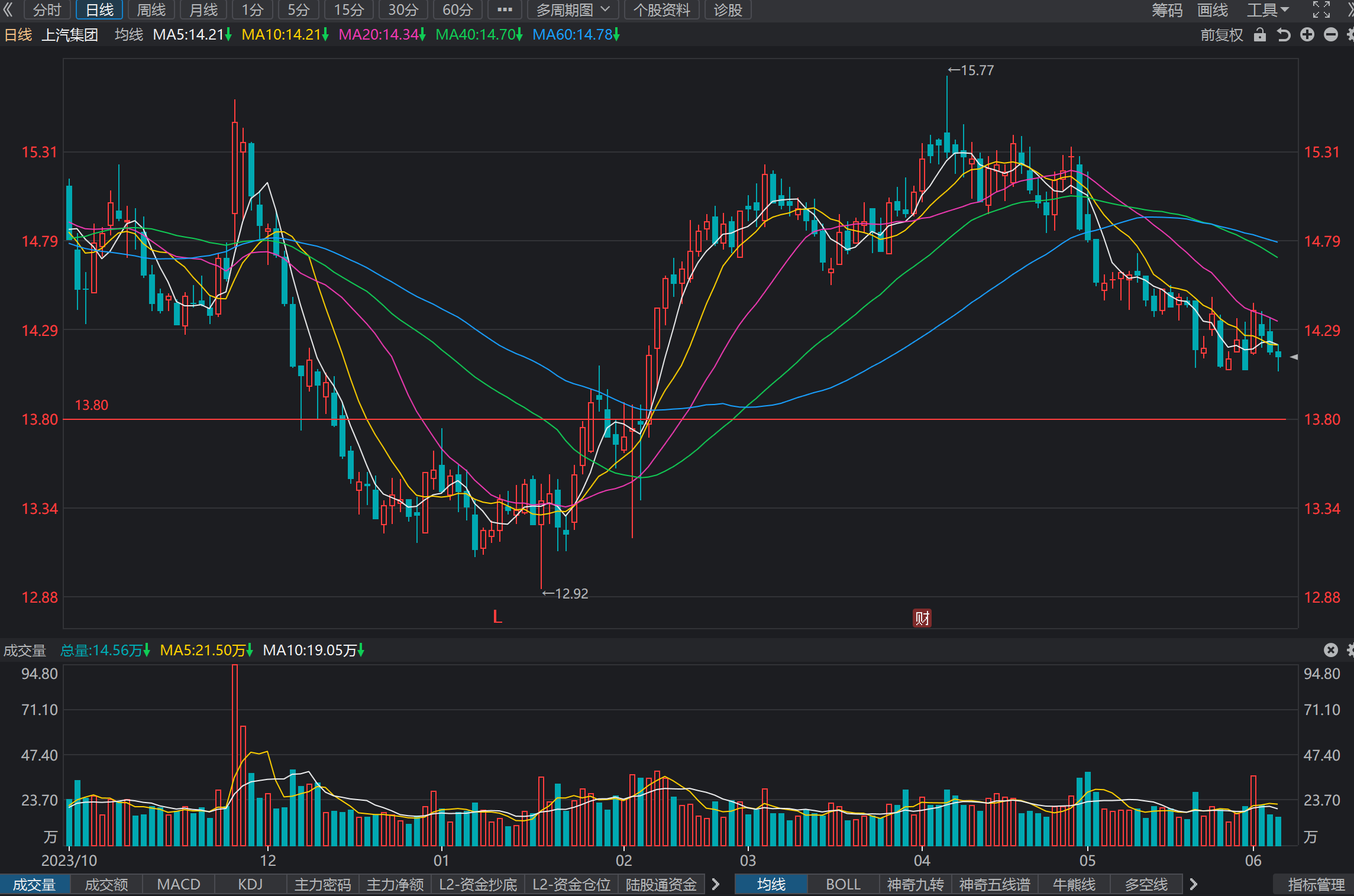Click the 12.92 low price marker
The width and height of the screenshot is (1354, 896).
tap(565, 593)
